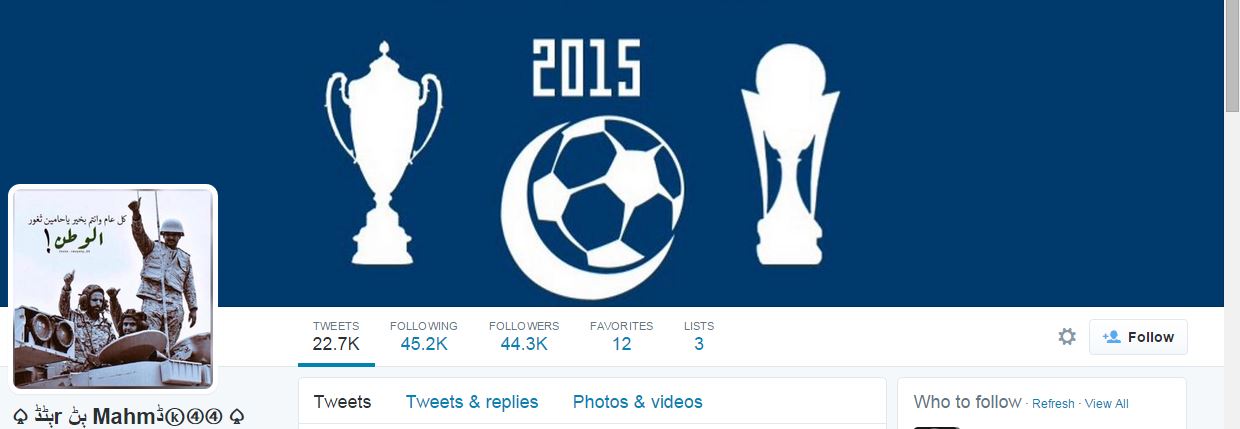Open the profile avatar photo of soldiers

tap(113, 289)
